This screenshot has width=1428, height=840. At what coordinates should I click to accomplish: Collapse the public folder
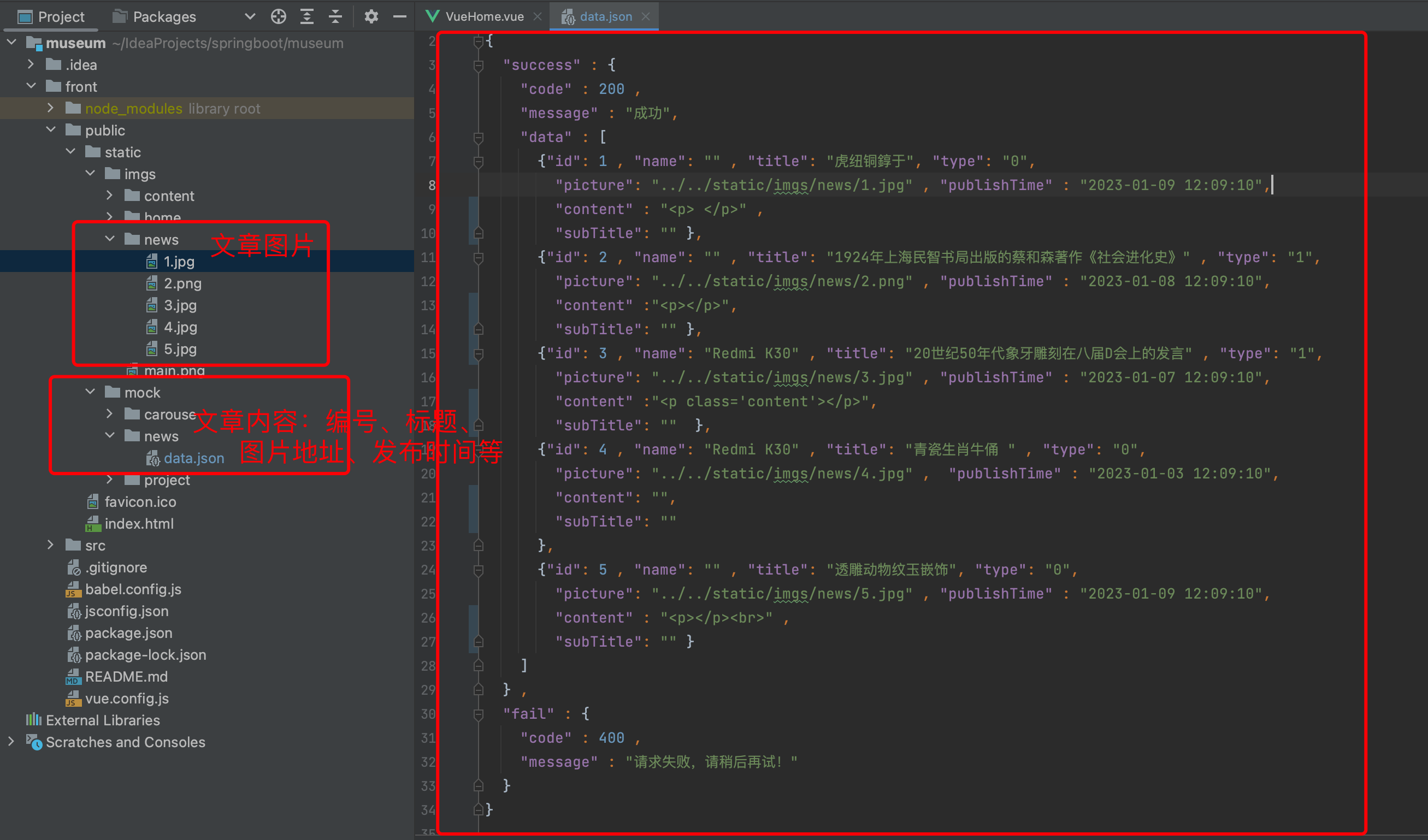click(x=51, y=129)
